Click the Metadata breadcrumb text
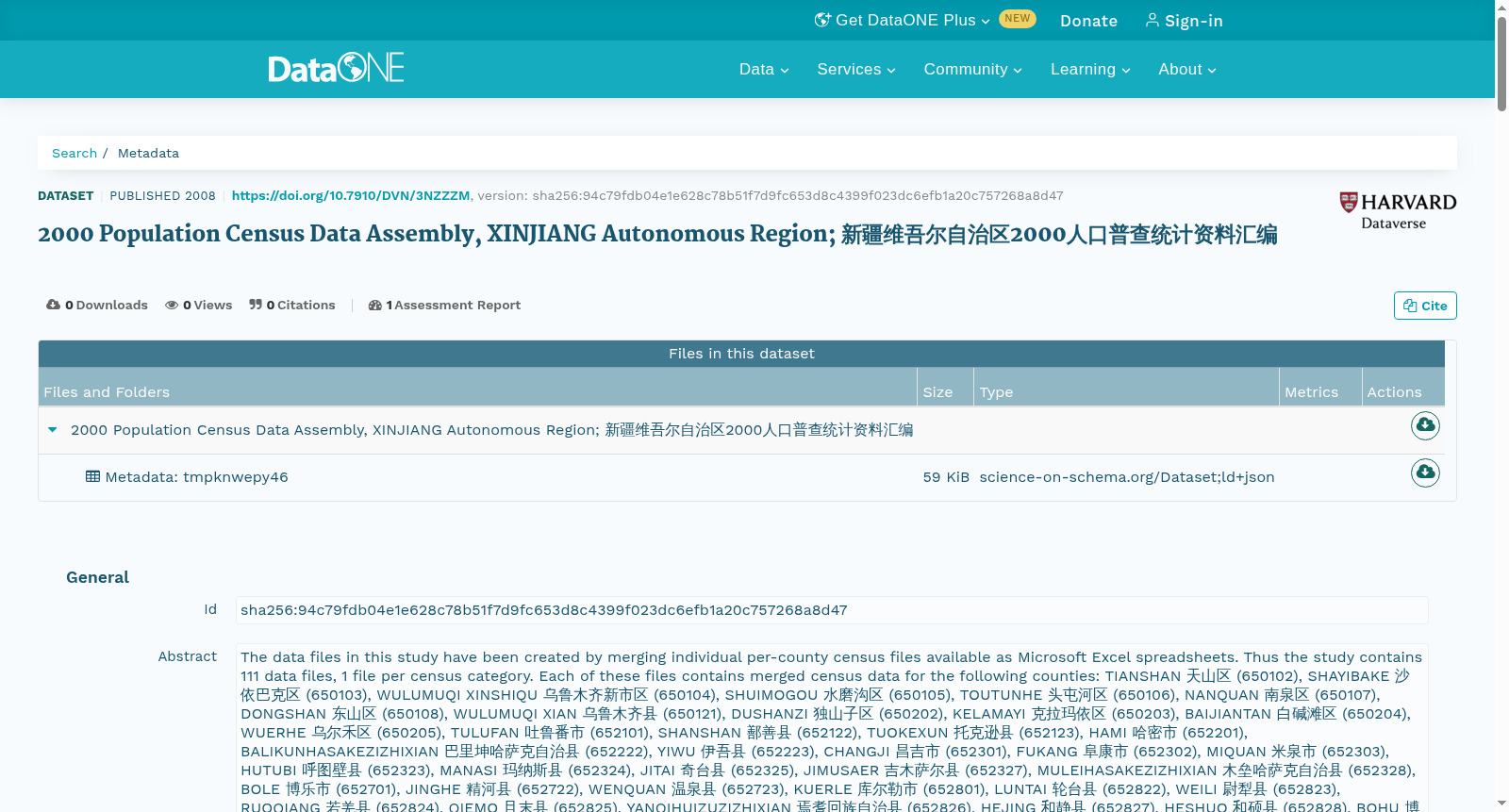The height and width of the screenshot is (812, 1509). coord(148,153)
